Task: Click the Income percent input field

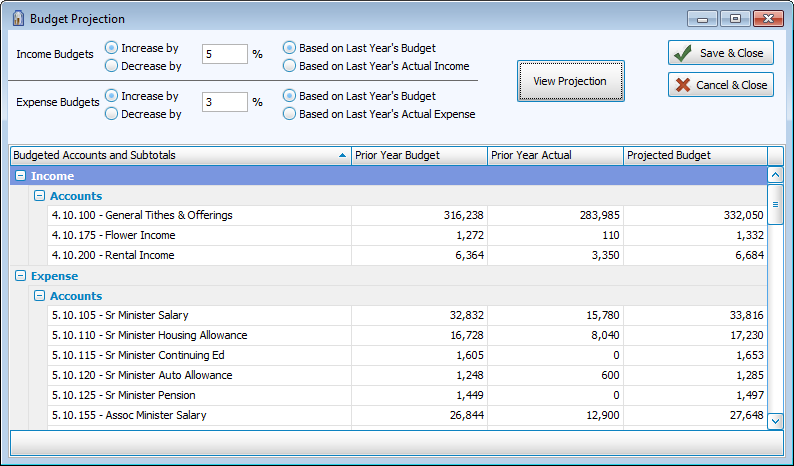Action: tap(224, 54)
